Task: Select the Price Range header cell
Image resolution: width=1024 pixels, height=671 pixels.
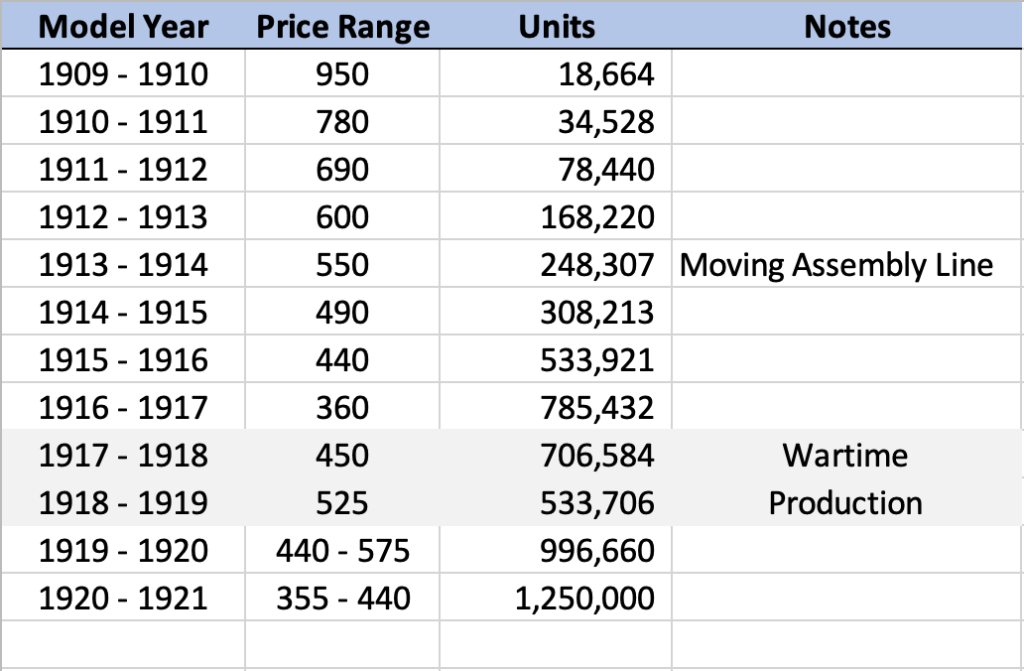Action: tap(342, 27)
